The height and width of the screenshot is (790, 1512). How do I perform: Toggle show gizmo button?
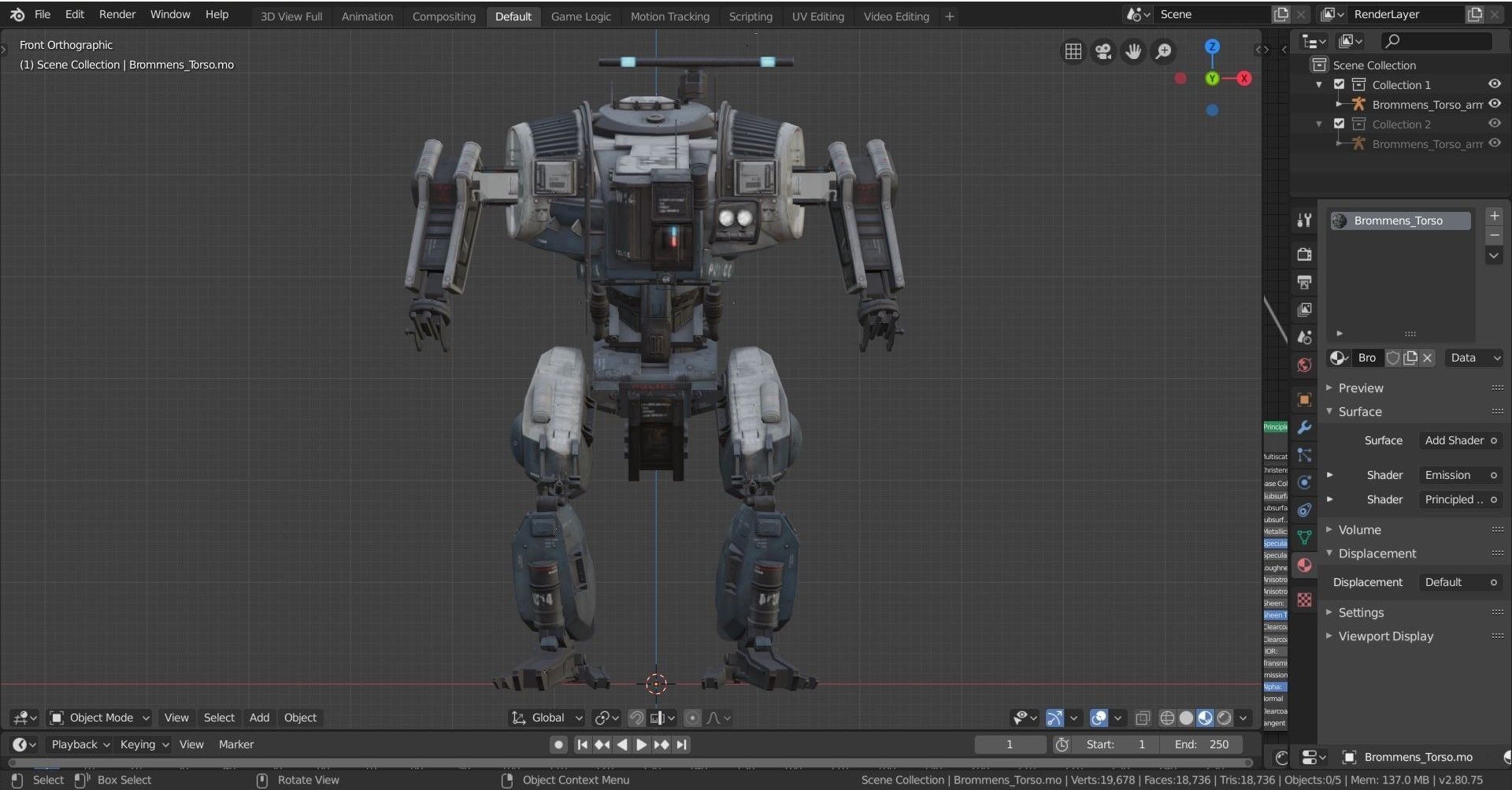[1054, 718]
